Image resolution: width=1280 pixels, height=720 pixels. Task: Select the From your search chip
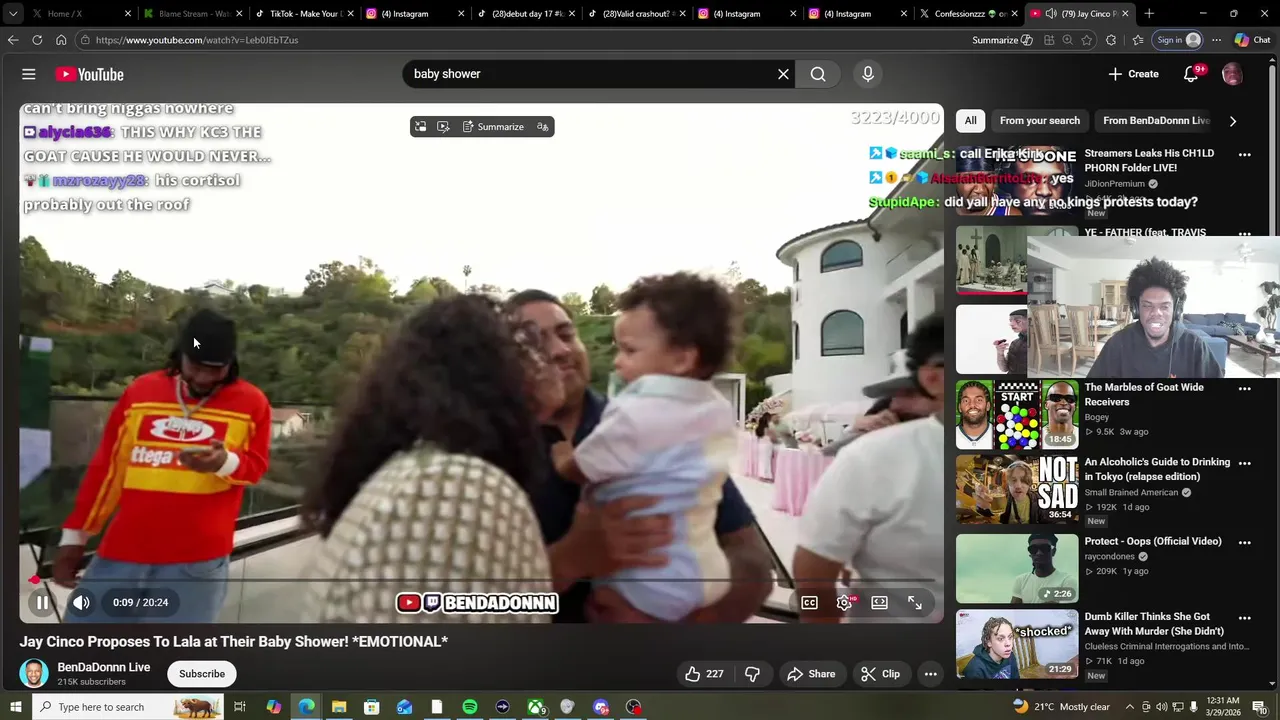[x=1040, y=121]
